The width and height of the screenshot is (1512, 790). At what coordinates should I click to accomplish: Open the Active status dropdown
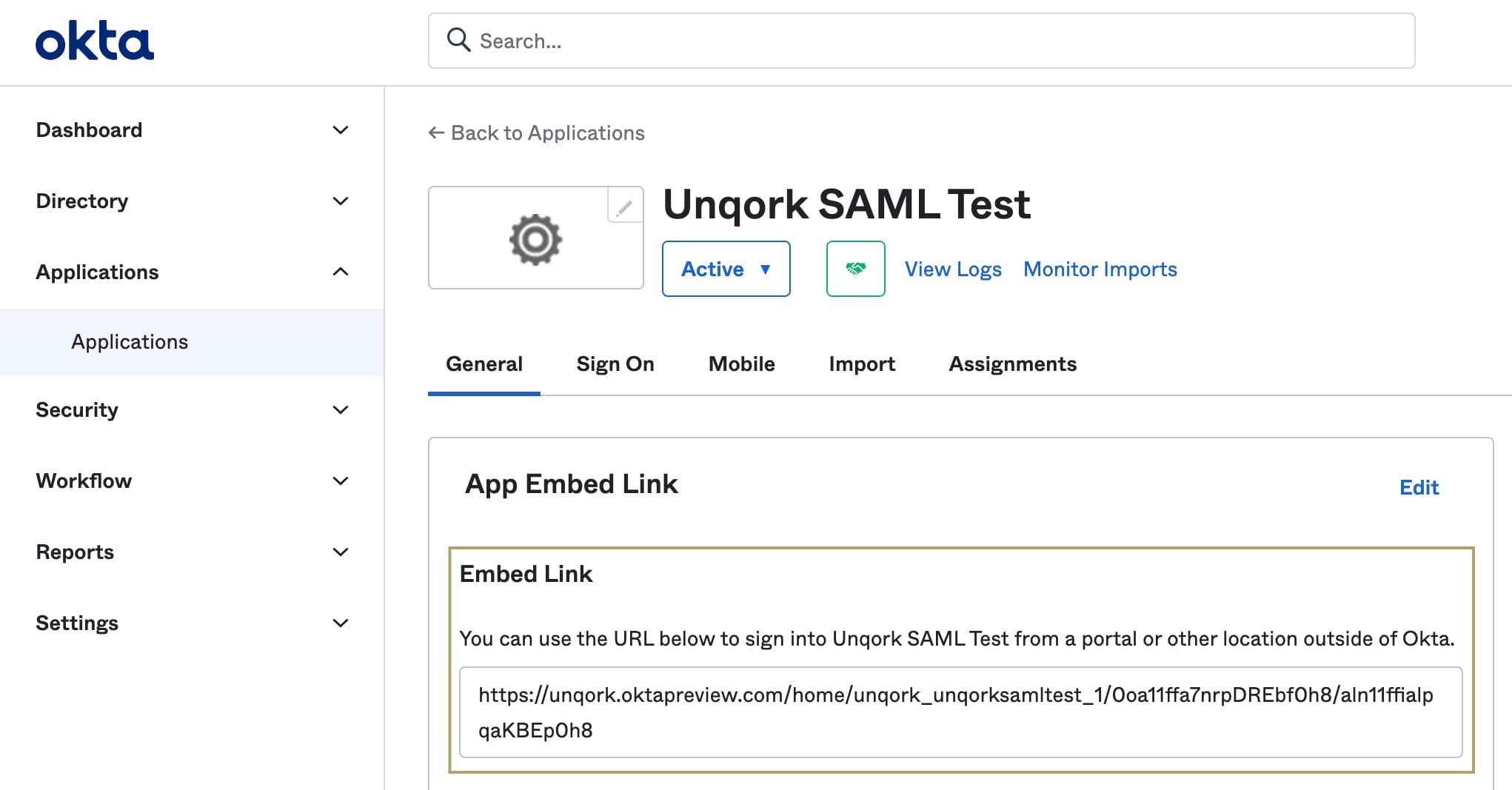[x=726, y=269]
